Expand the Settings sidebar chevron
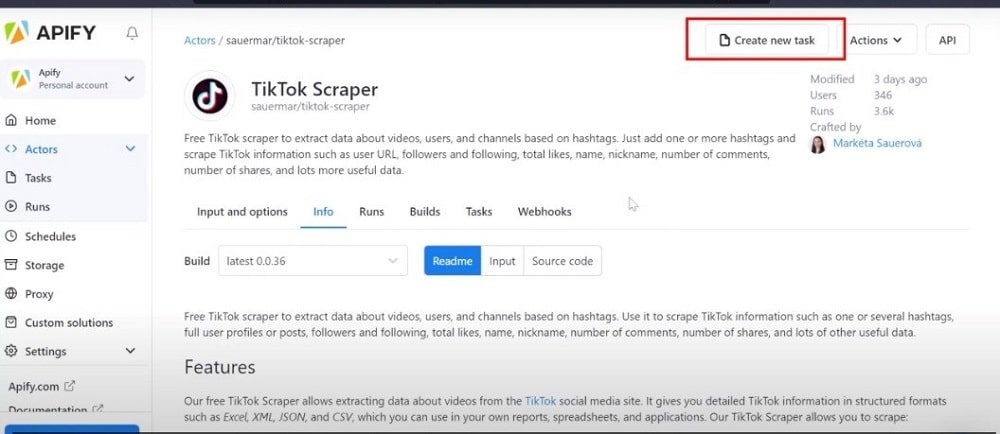The width and height of the screenshot is (1000, 434). point(130,351)
